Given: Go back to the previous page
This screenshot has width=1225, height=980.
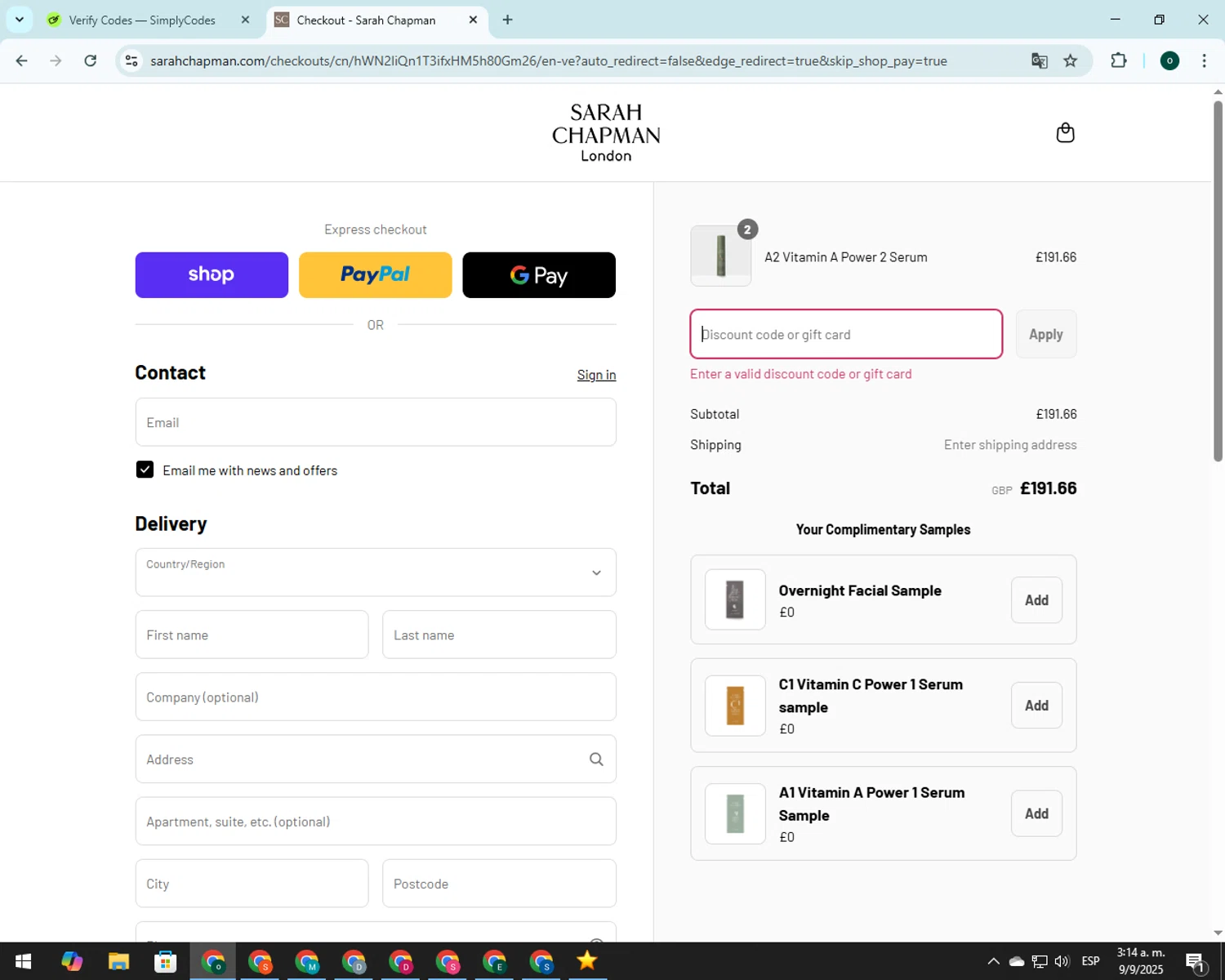Looking at the screenshot, I should coord(22,60).
